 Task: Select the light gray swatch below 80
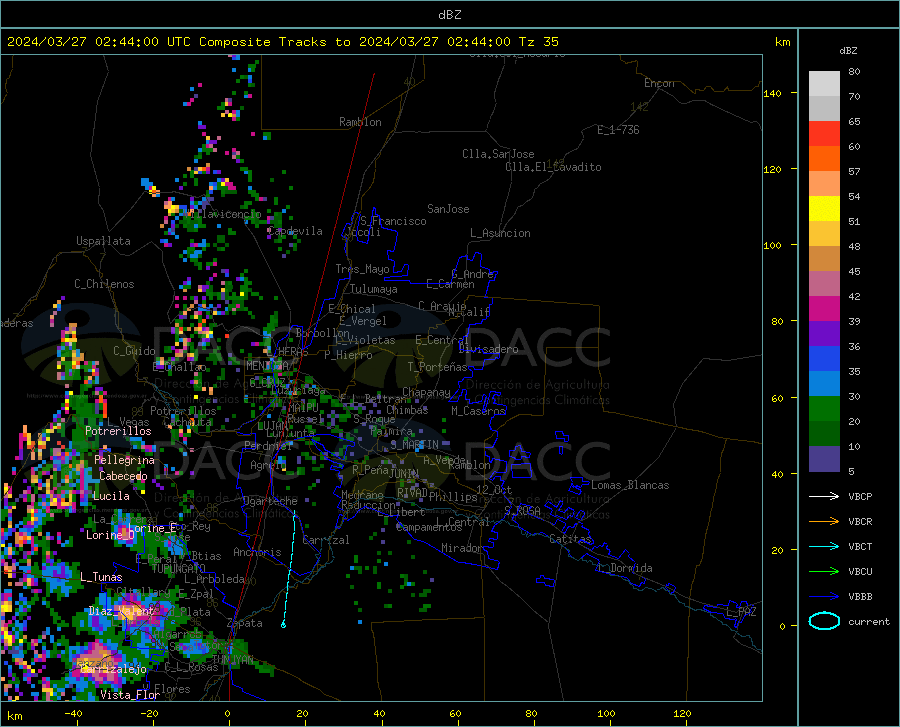click(824, 84)
